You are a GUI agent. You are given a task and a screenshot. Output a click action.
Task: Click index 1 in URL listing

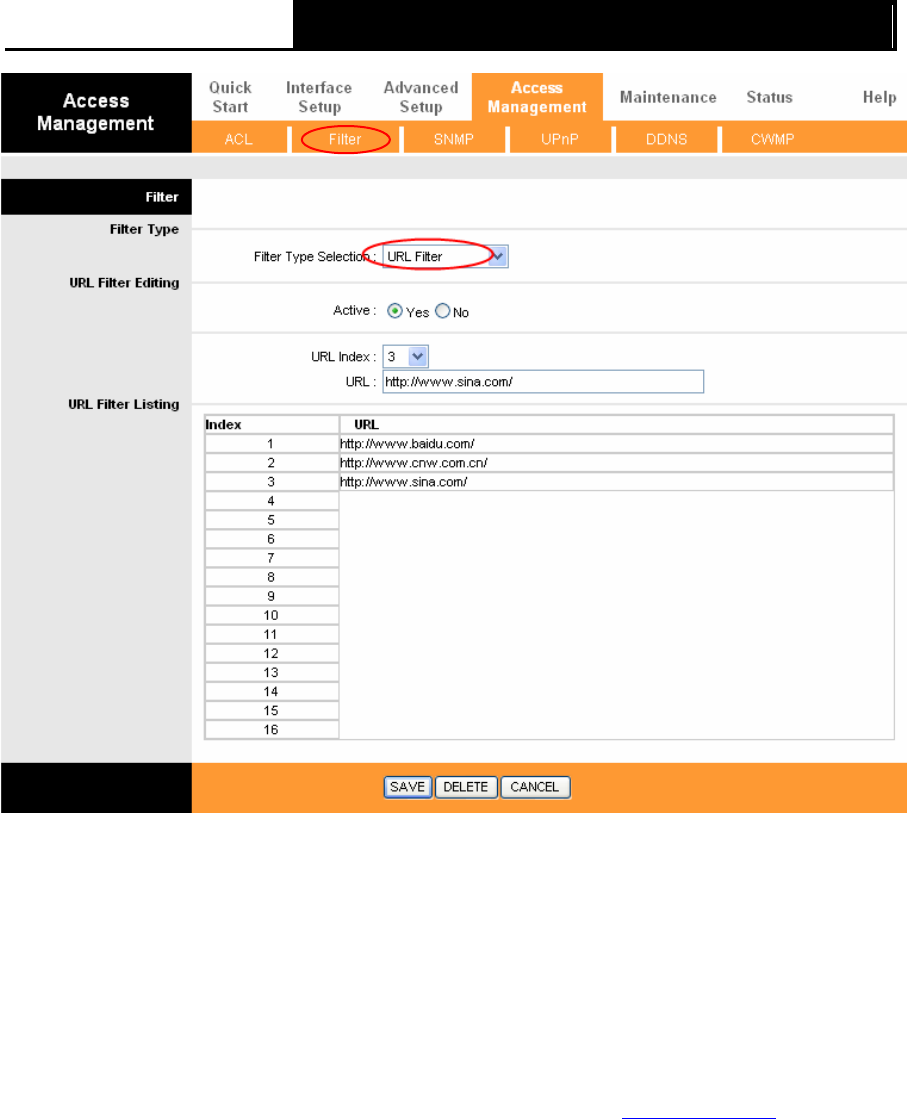point(271,444)
